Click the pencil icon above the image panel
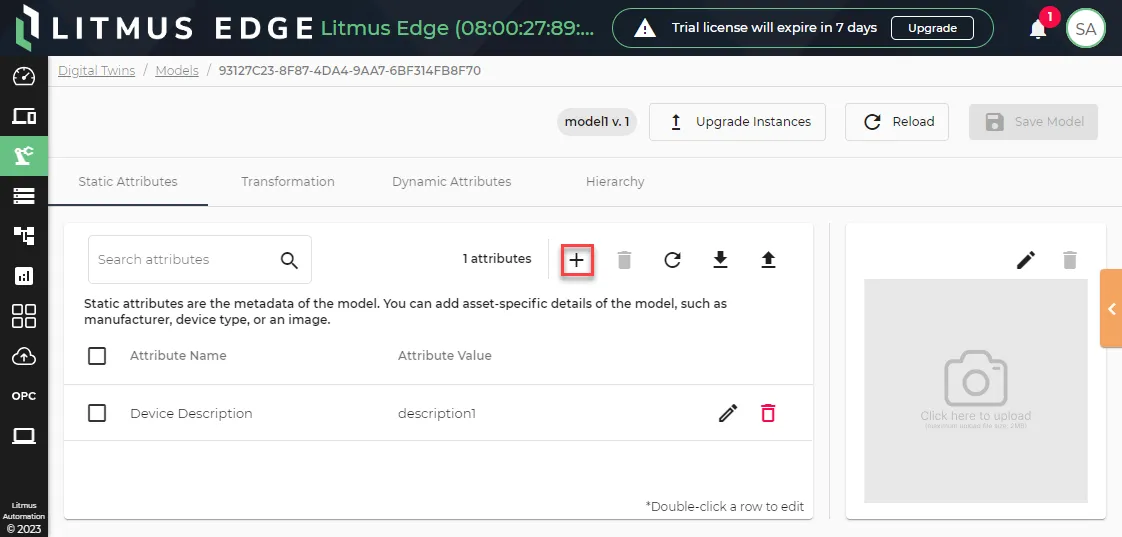Viewport: 1122px width, 537px height. click(x=1026, y=260)
